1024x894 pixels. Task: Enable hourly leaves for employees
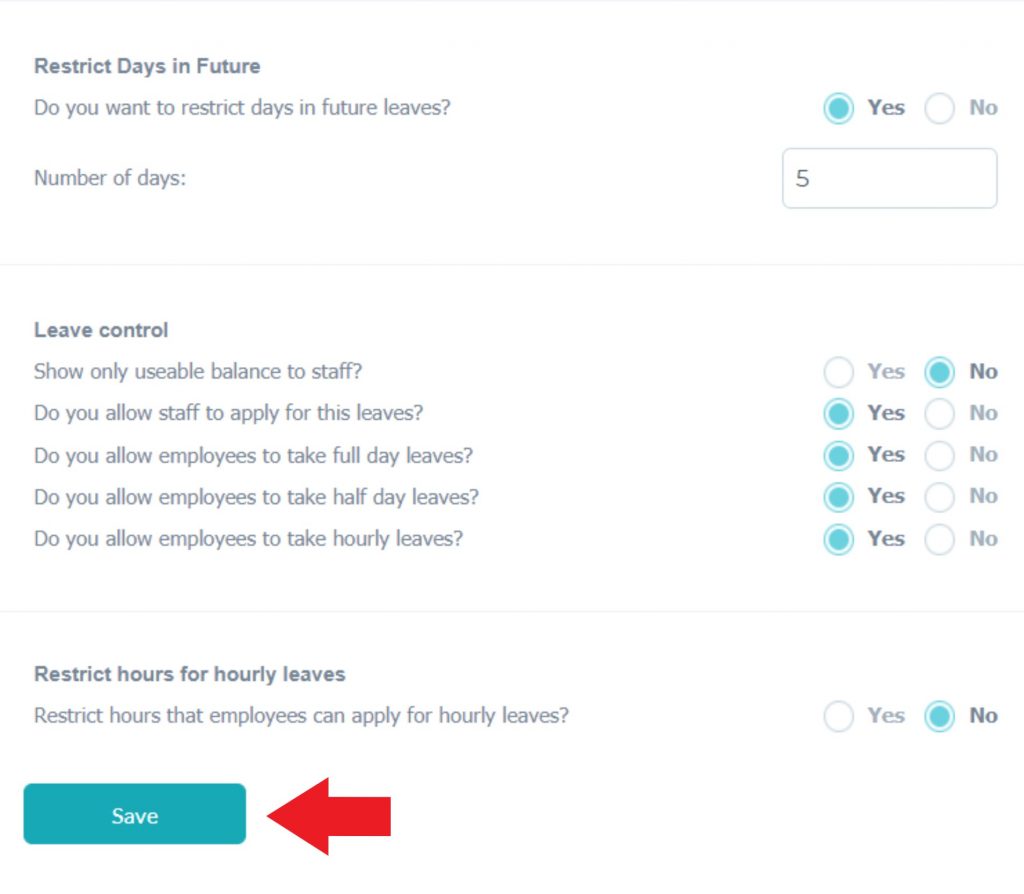(839, 539)
